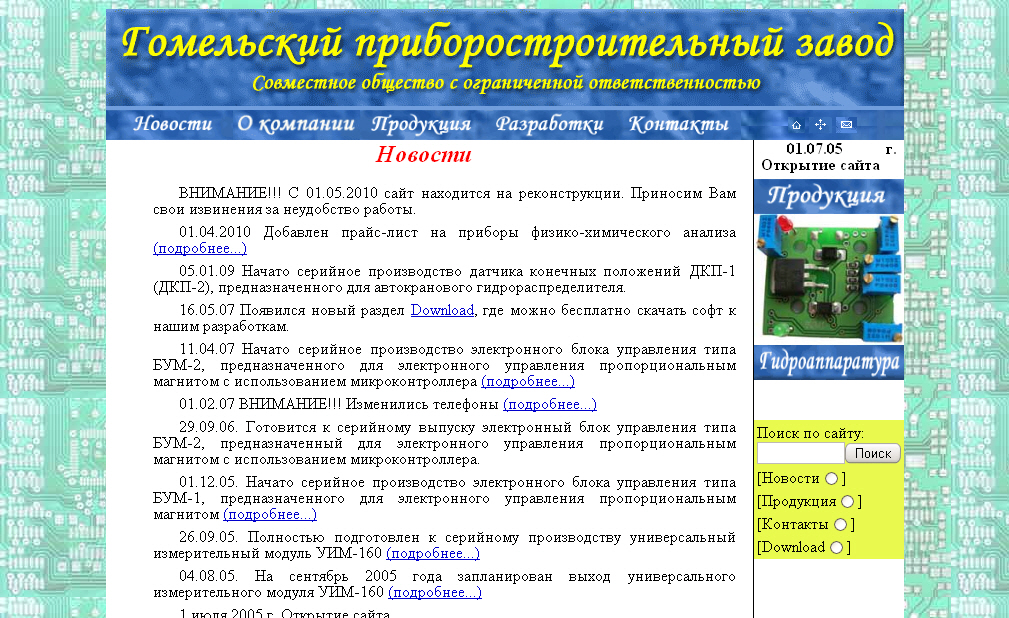Go to the Продукция menu section
This screenshot has width=1009, height=618.
(x=421, y=124)
